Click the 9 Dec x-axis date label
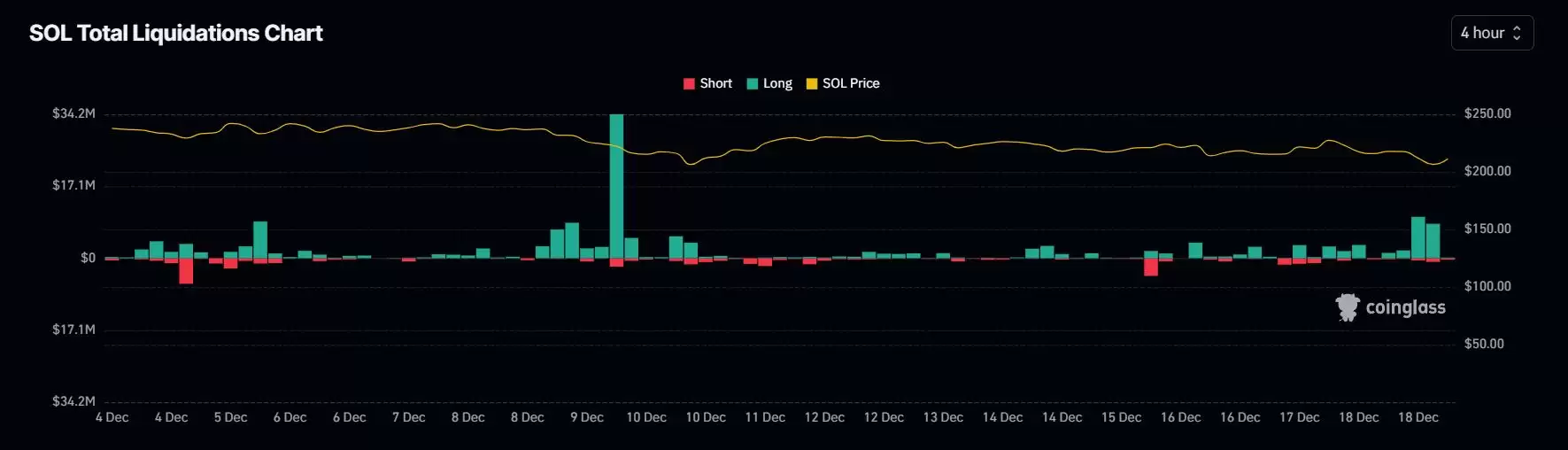This screenshot has width=1568, height=450. point(587,417)
